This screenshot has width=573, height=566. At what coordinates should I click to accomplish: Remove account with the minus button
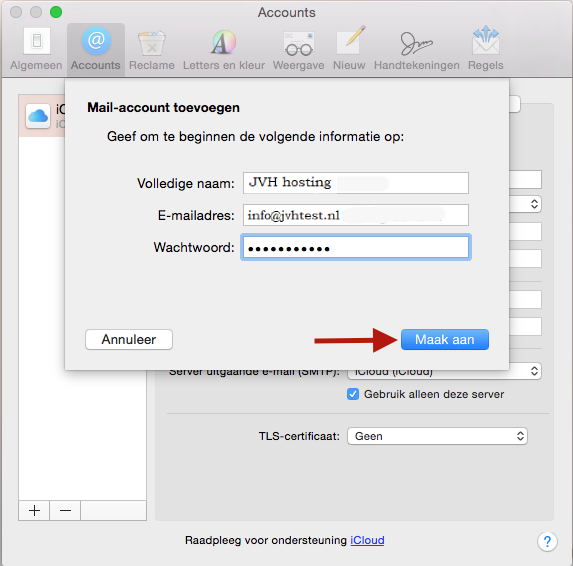pos(65,510)
